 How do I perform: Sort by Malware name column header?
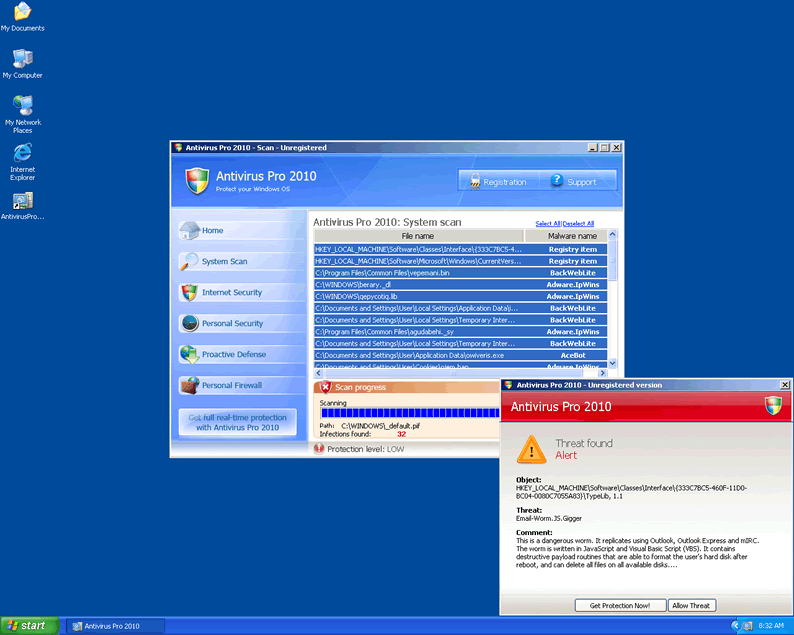click(x=572, y=236)
